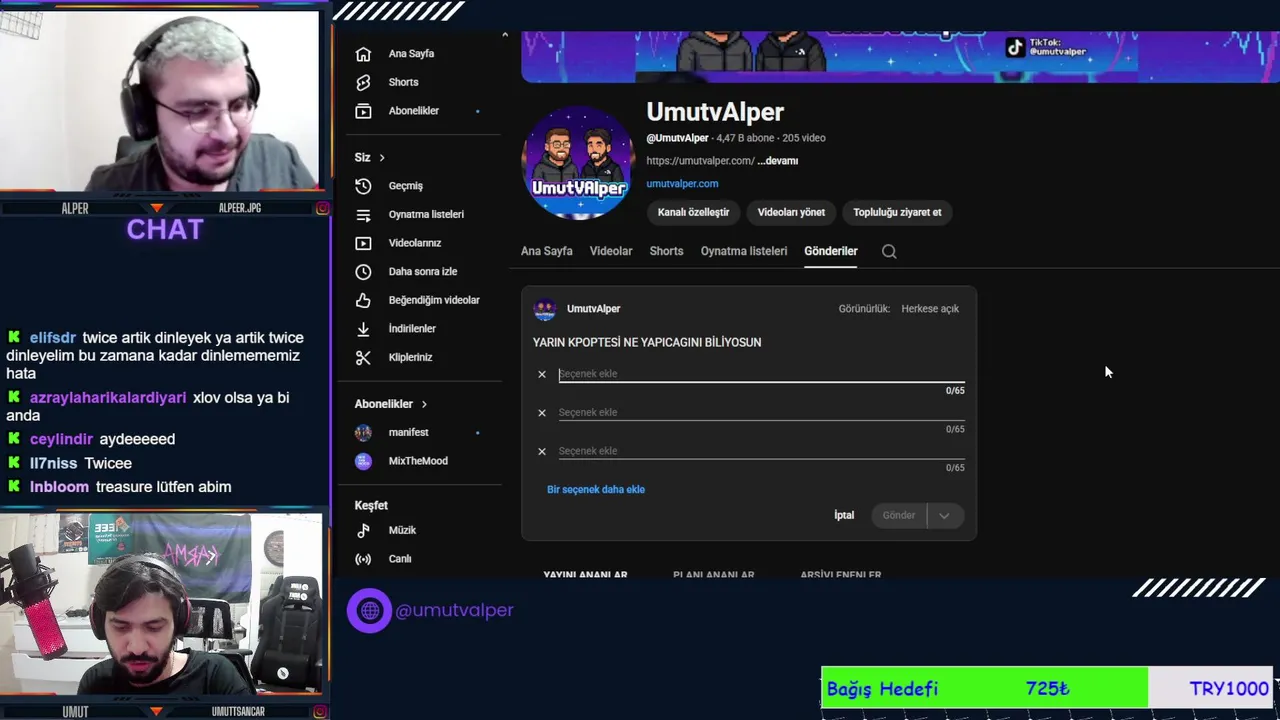
Task: Remove the first poll option with X
Action: click(542, 374)
